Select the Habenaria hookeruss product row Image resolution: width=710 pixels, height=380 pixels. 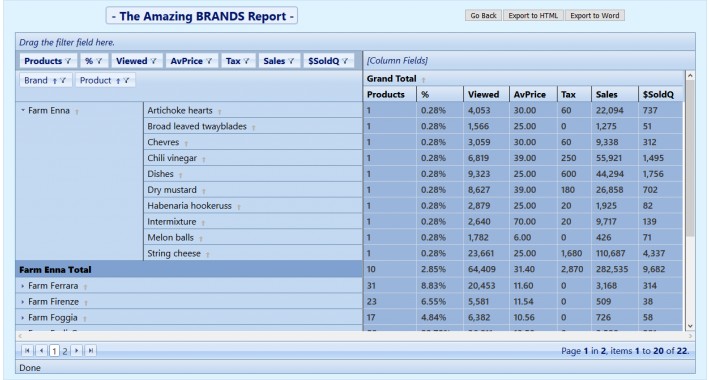coord(253,206)
